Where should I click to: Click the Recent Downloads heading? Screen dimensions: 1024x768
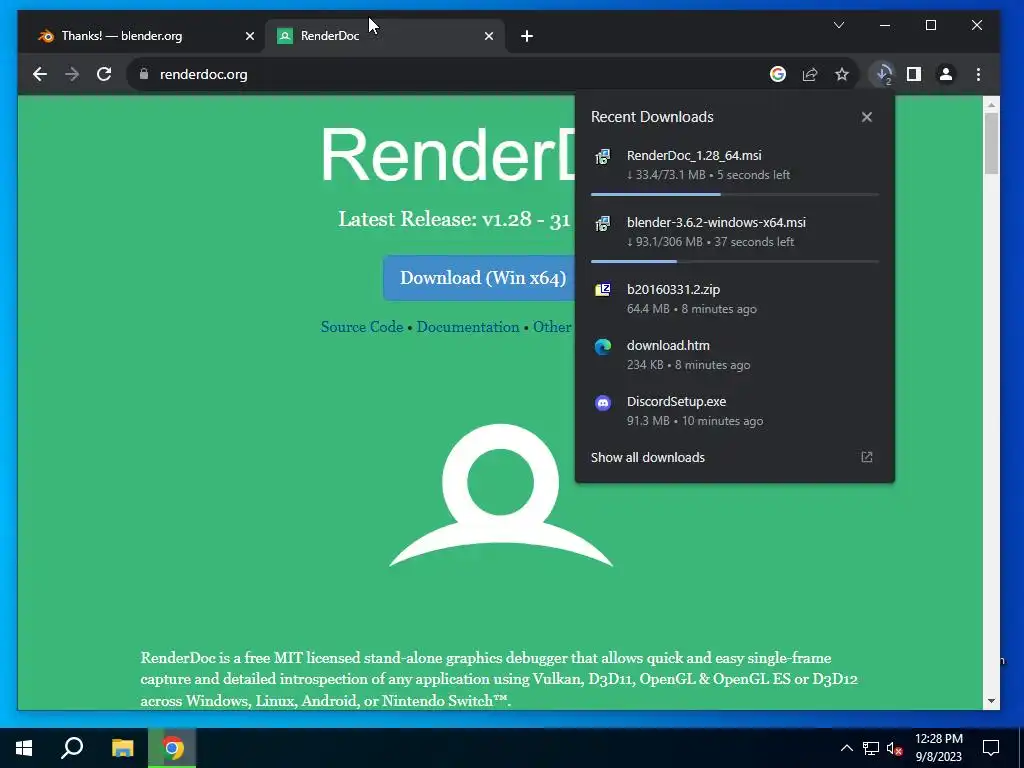point(652,117)
